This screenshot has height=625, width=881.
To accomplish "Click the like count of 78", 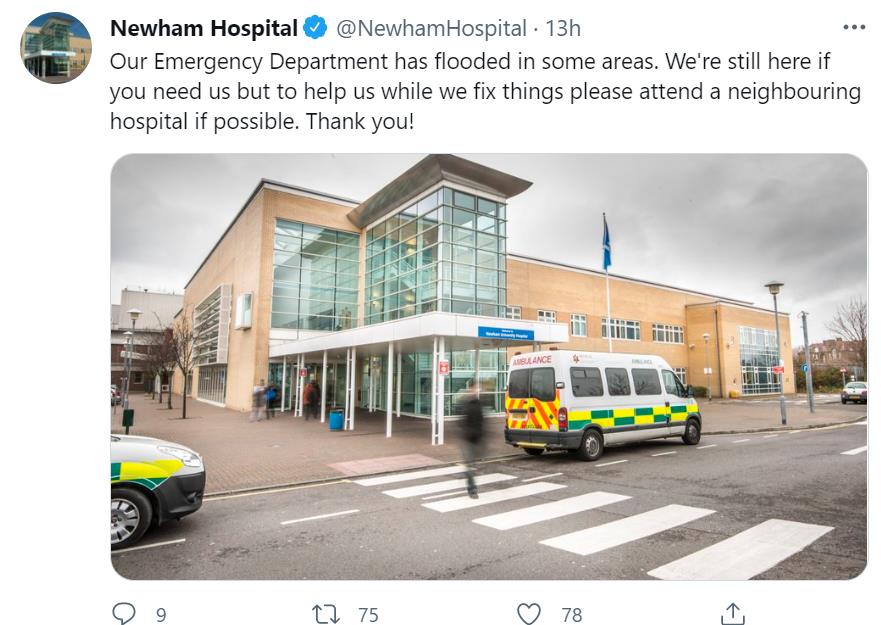I will coord(571,615).
